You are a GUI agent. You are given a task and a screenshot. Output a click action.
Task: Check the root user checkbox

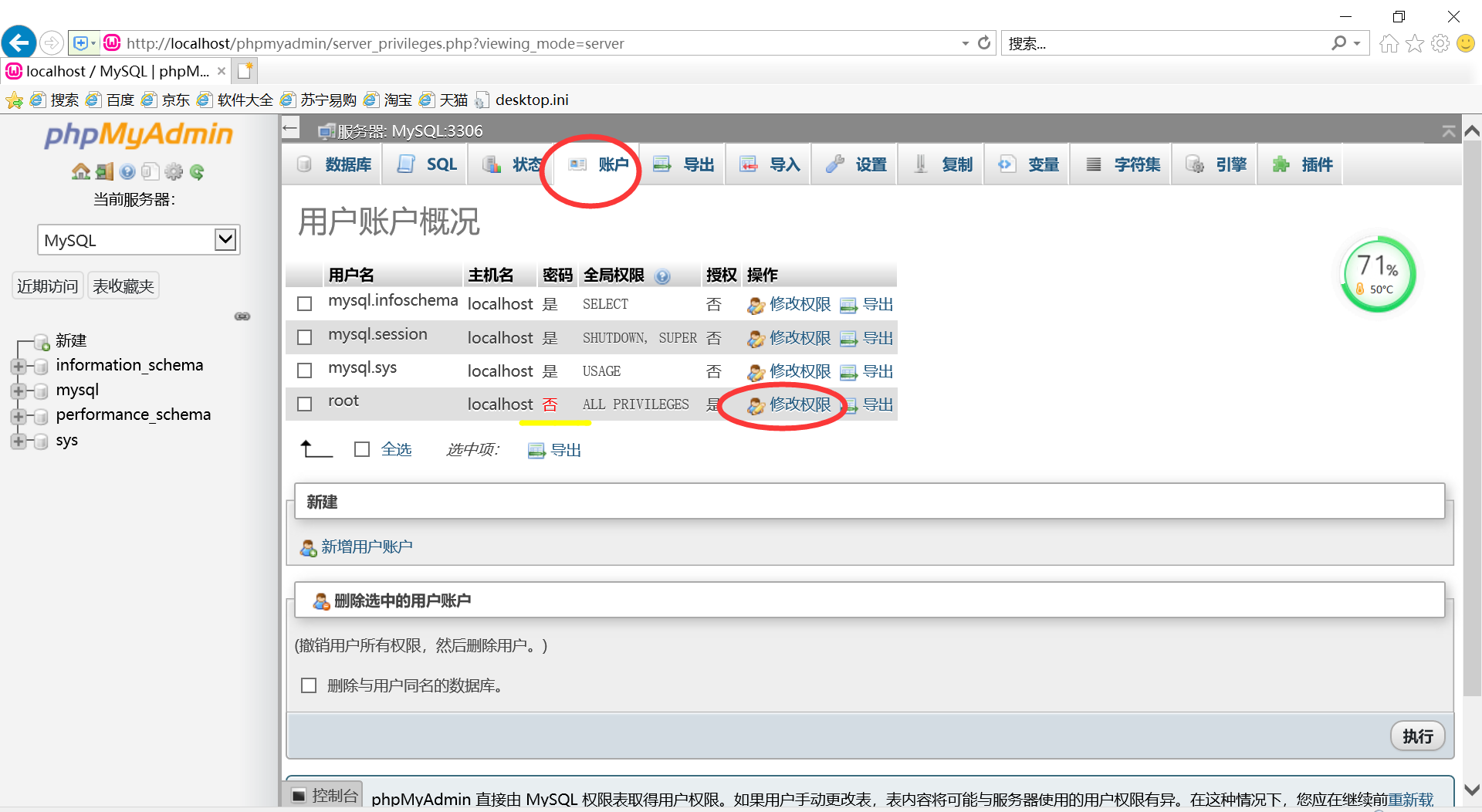pos(305,404)
